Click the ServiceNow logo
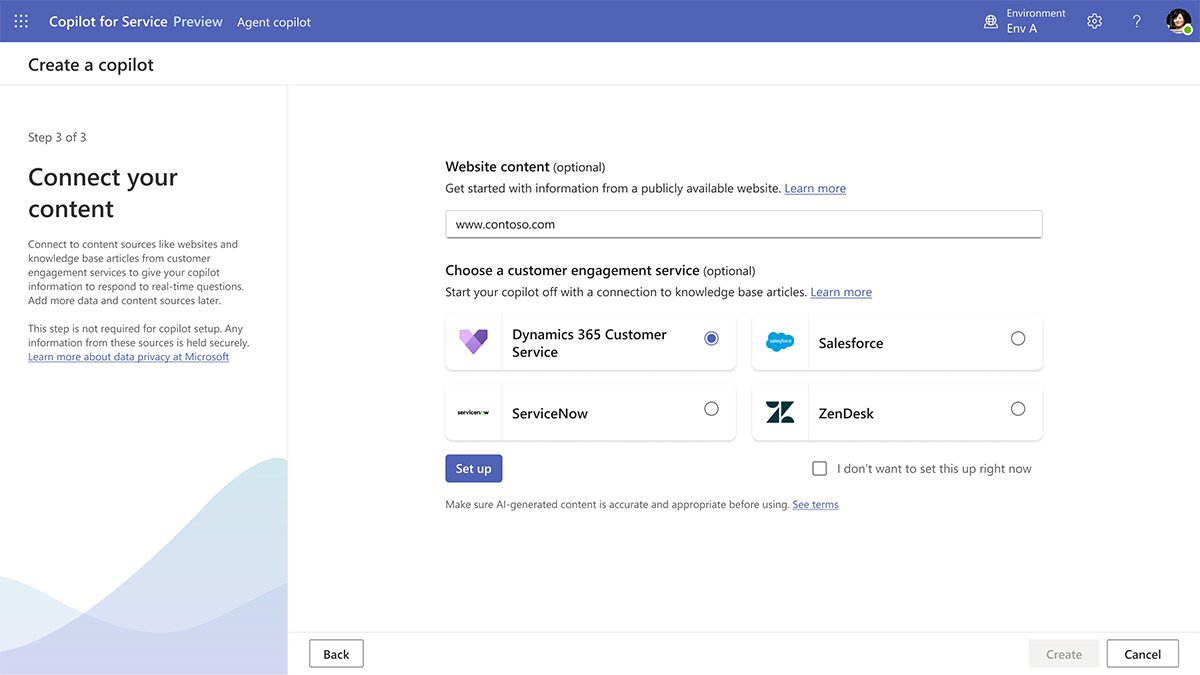The width and height of the screenshot is (1200, 675). click(473, 412)
